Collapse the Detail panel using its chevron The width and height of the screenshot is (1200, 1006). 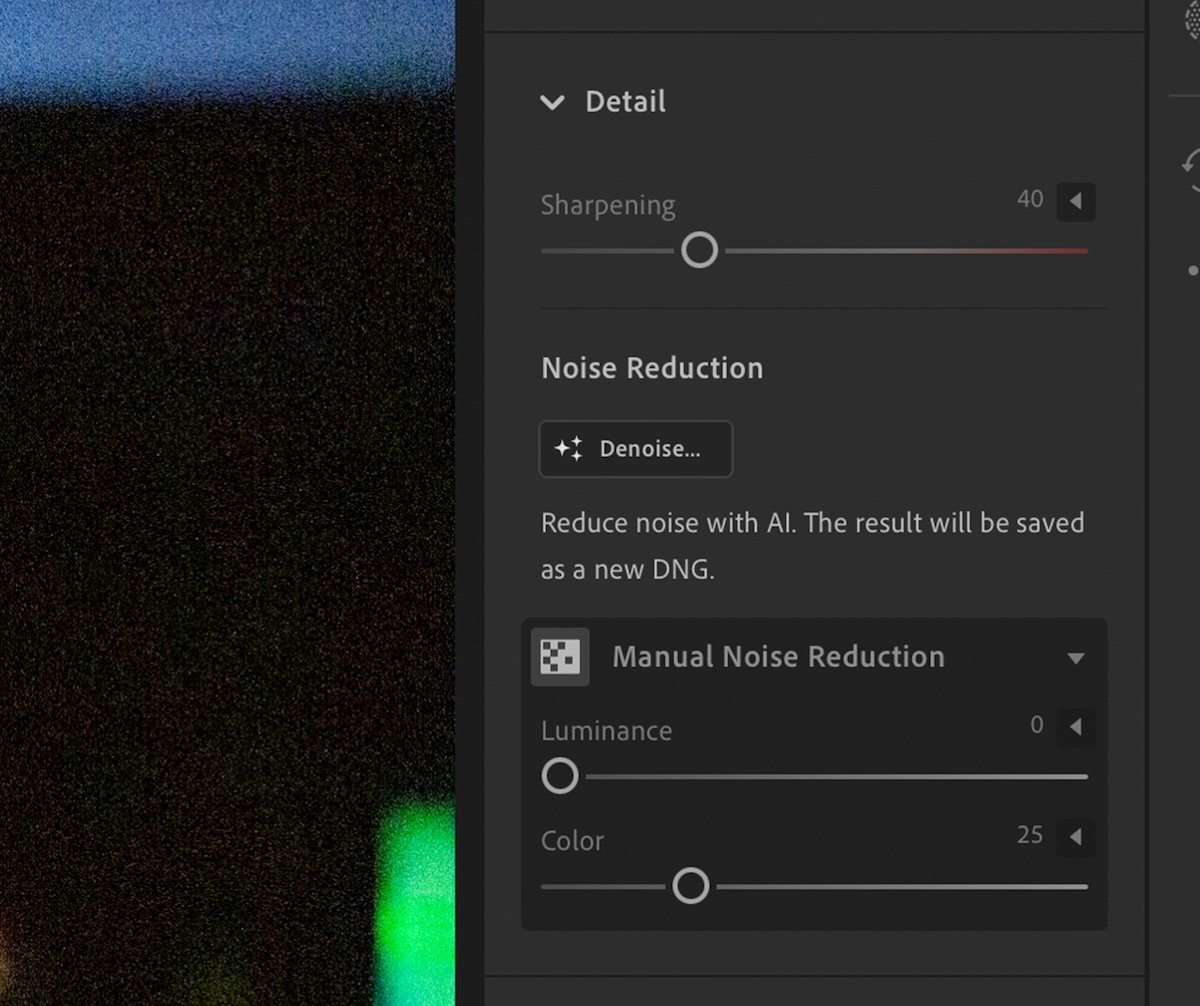click(552, 101)
